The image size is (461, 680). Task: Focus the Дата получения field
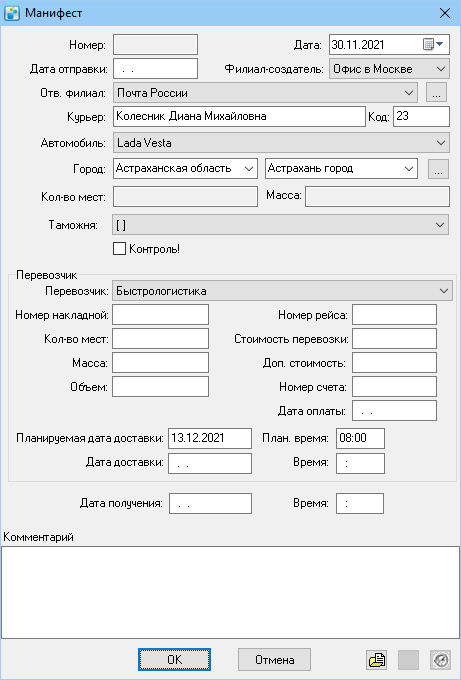click(x=210, y=503)
